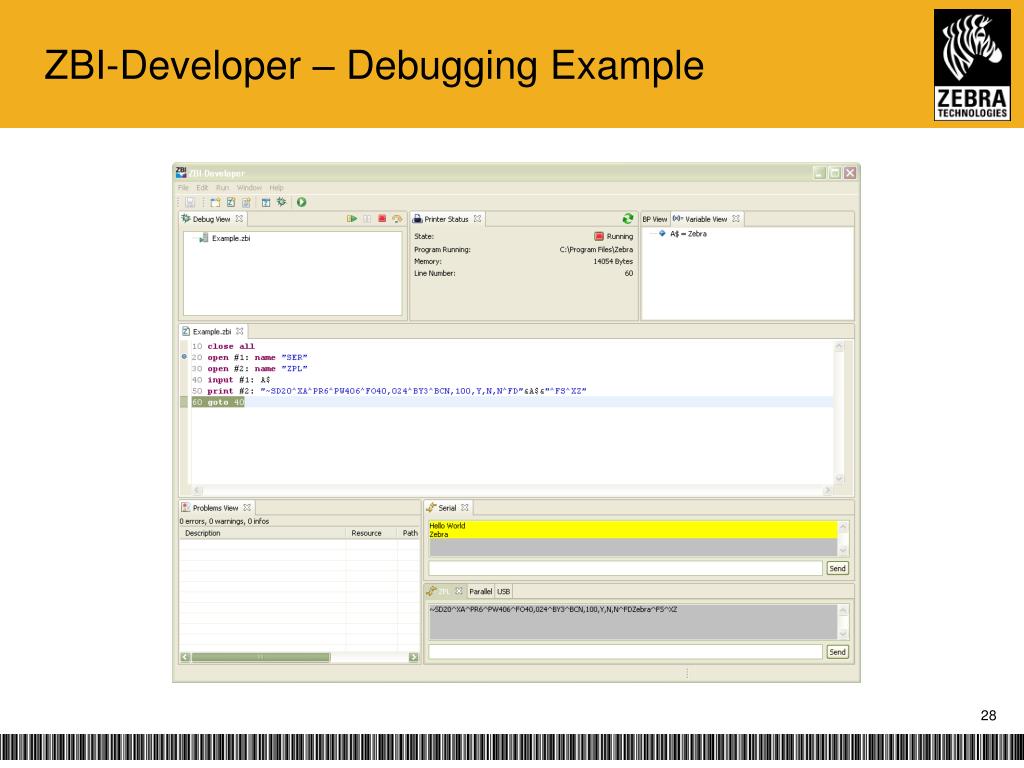Click the green Resume icon in Debug View
The image size is (1024, 768).
[352, 219]
